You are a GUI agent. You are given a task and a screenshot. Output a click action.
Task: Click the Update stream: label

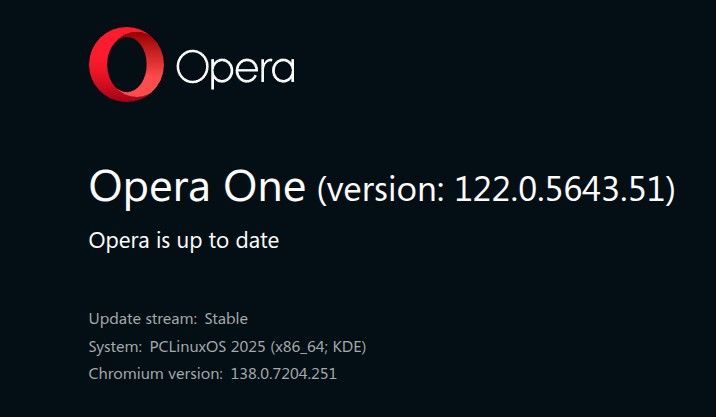coord(143,319)
